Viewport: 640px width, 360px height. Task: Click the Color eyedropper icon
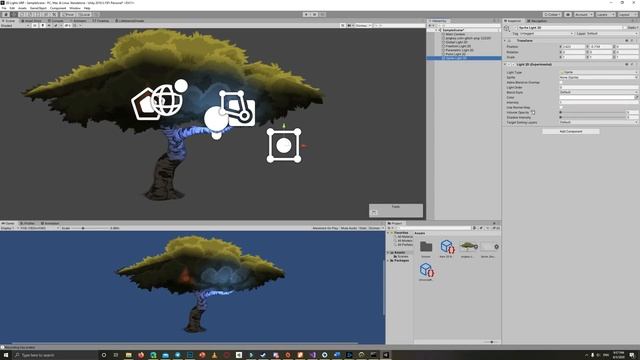tap(636, 97)
